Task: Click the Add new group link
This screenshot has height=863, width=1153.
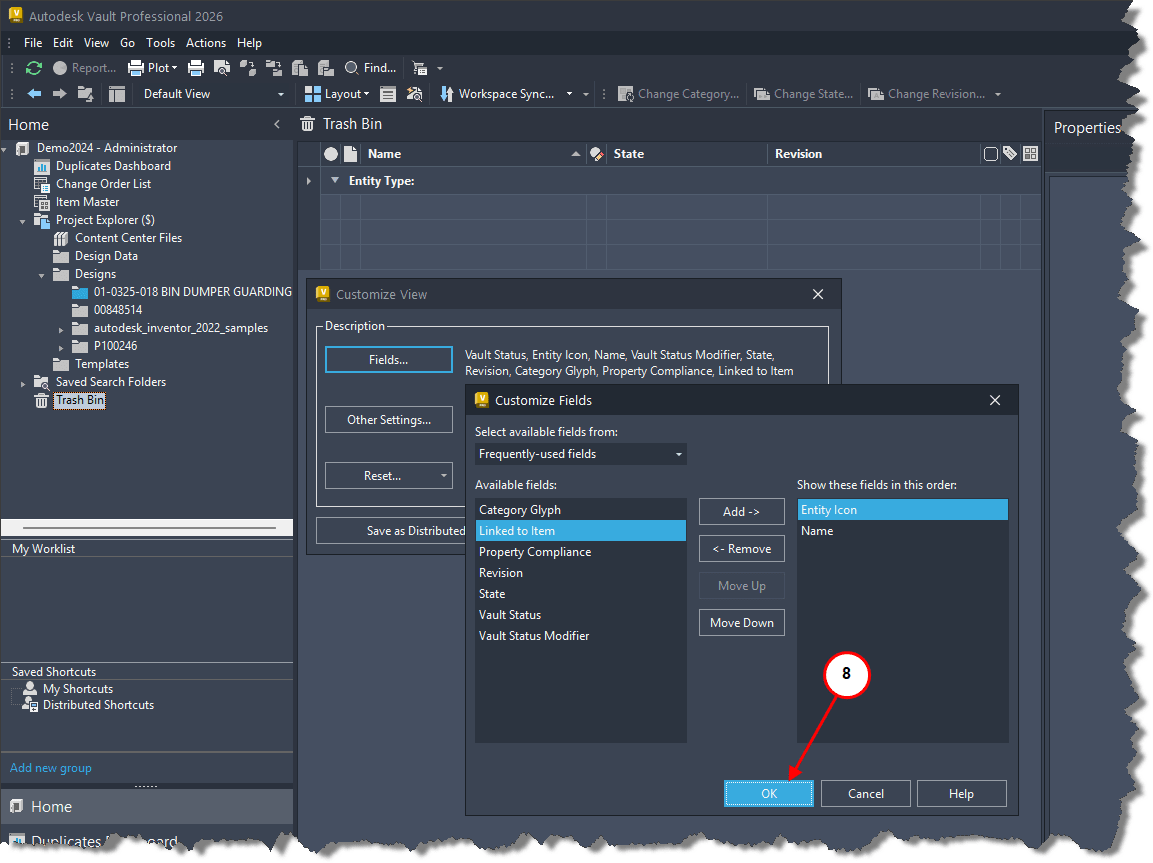Action: [x=51, y=768]
